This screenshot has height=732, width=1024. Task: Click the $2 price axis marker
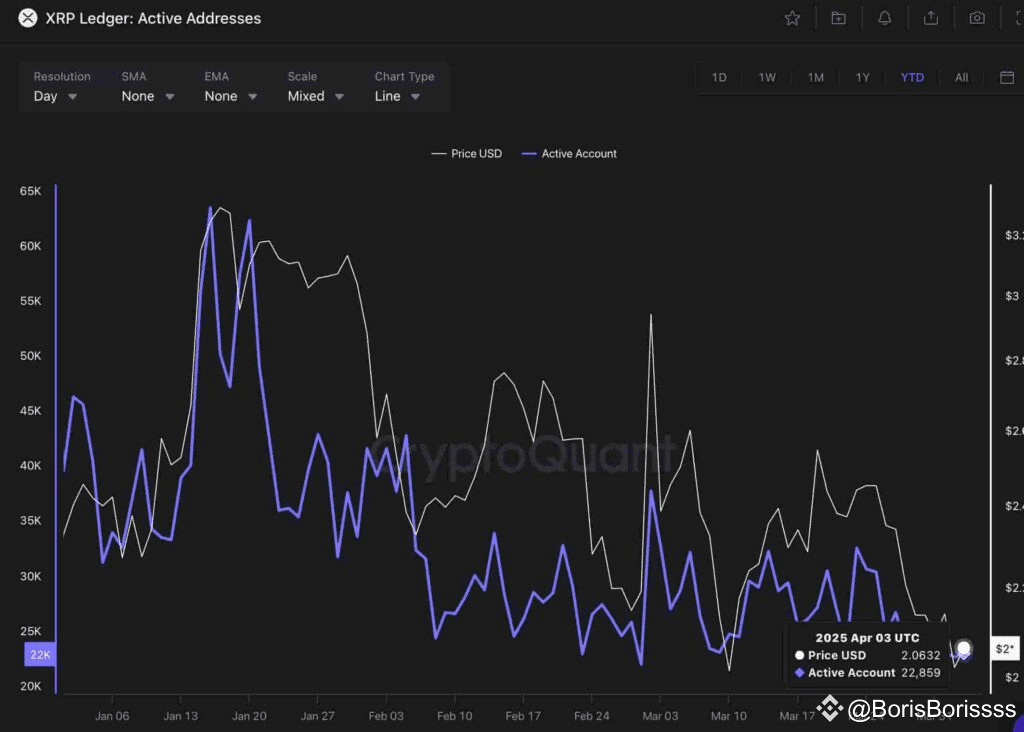pos(1005,649)
